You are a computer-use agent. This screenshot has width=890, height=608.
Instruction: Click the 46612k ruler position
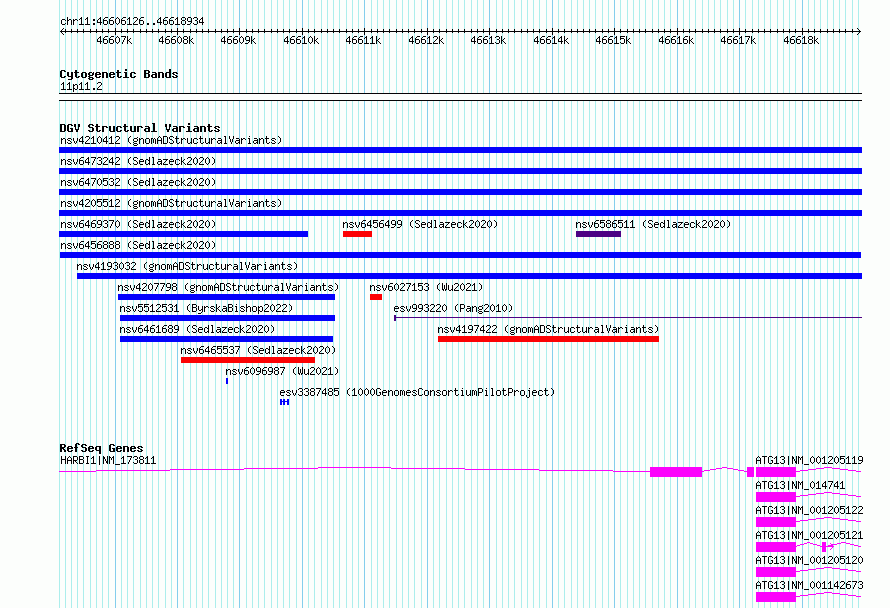(426, 41)
